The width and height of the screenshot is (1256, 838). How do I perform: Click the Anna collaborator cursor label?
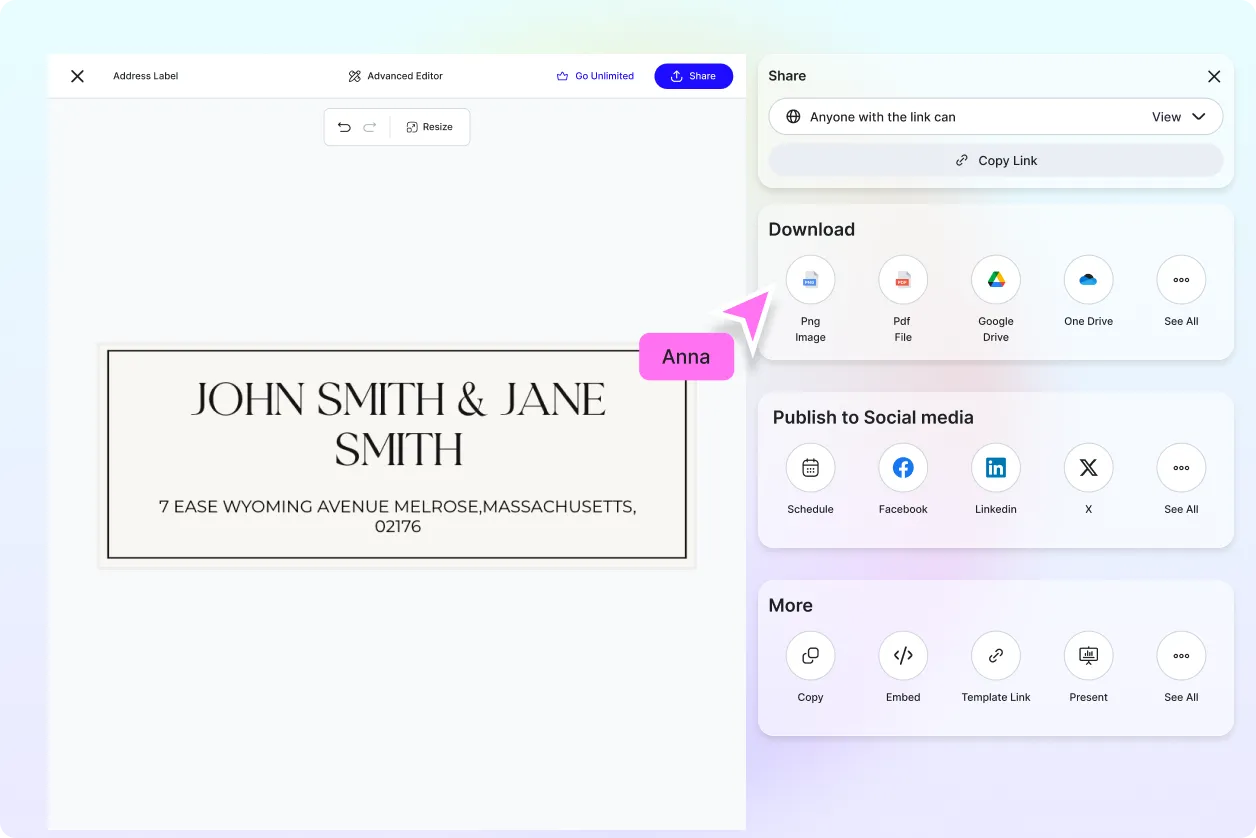(x=686, y=356)
